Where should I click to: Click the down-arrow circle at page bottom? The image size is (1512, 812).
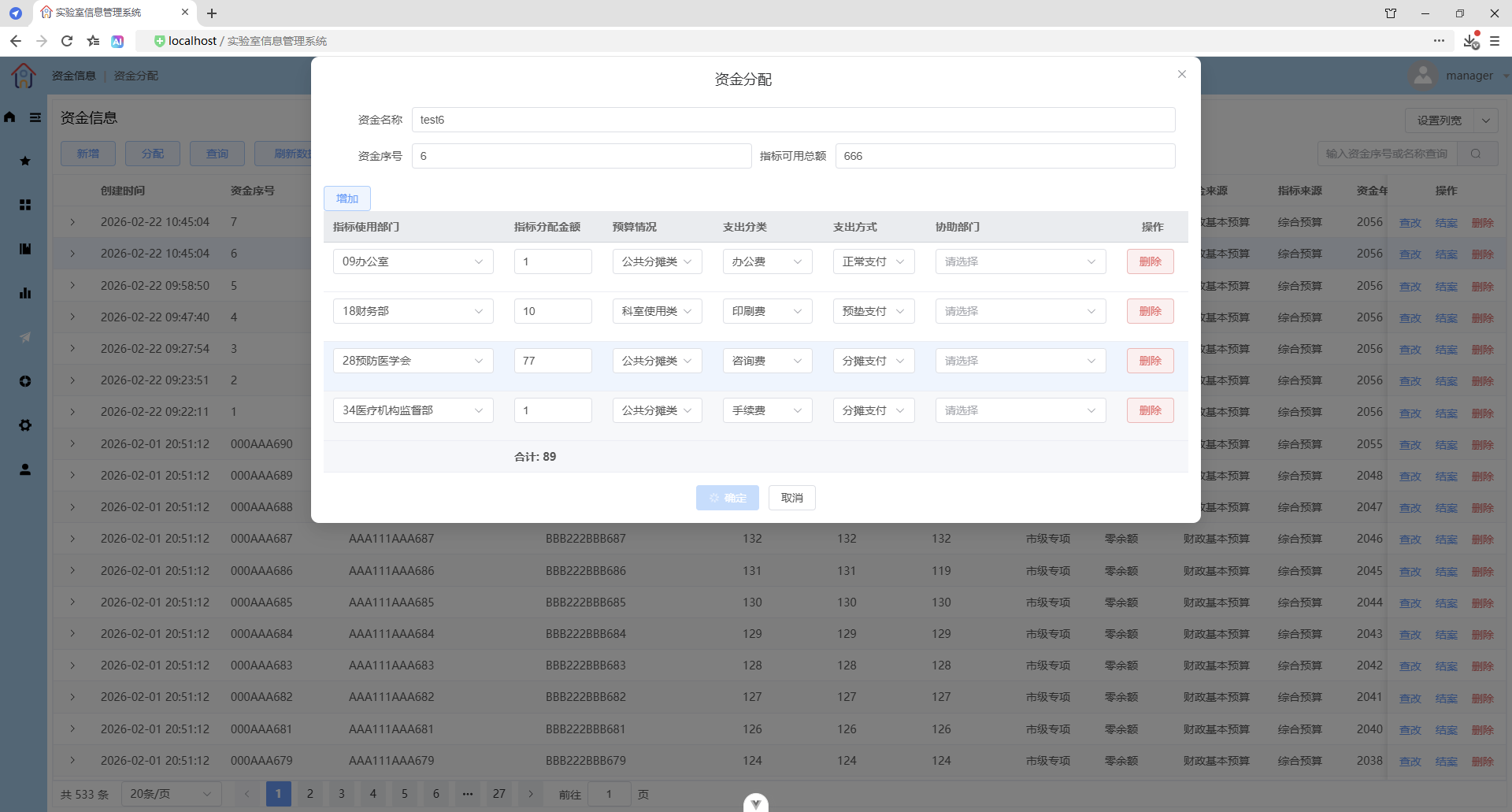pyautogui.click(x=756, y=803)
